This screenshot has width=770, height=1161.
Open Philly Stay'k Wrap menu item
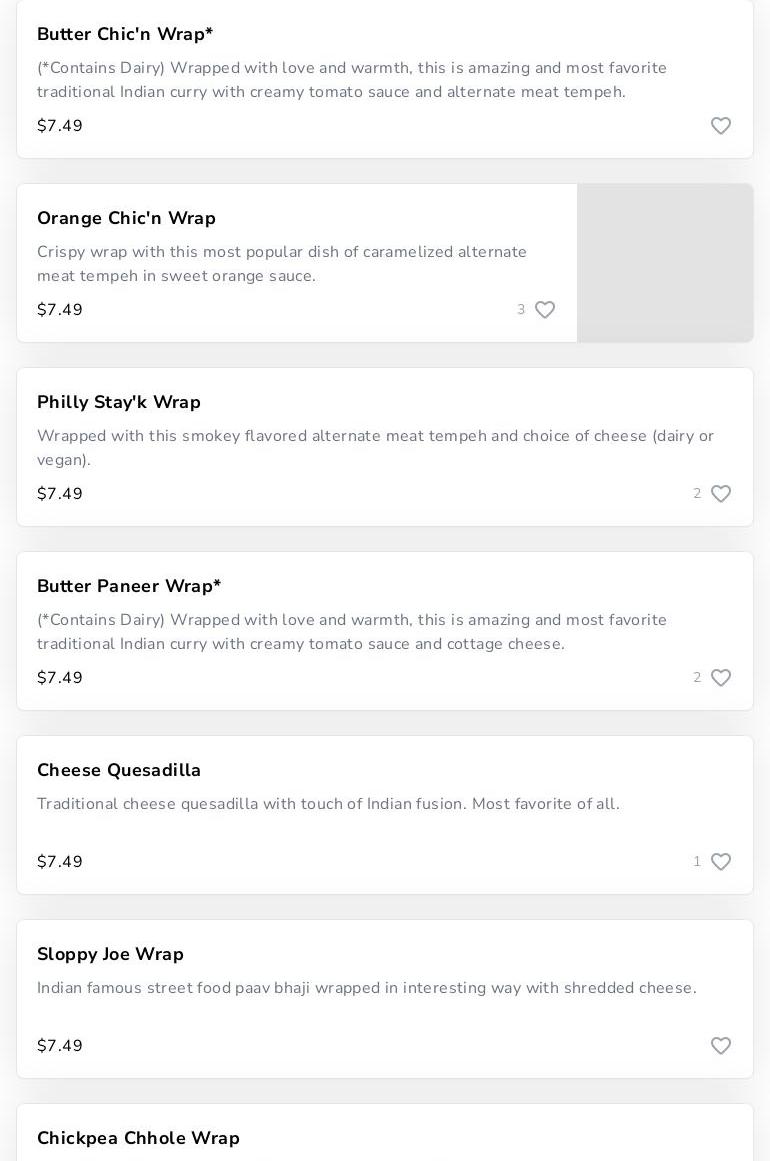[x=119, y=402]
